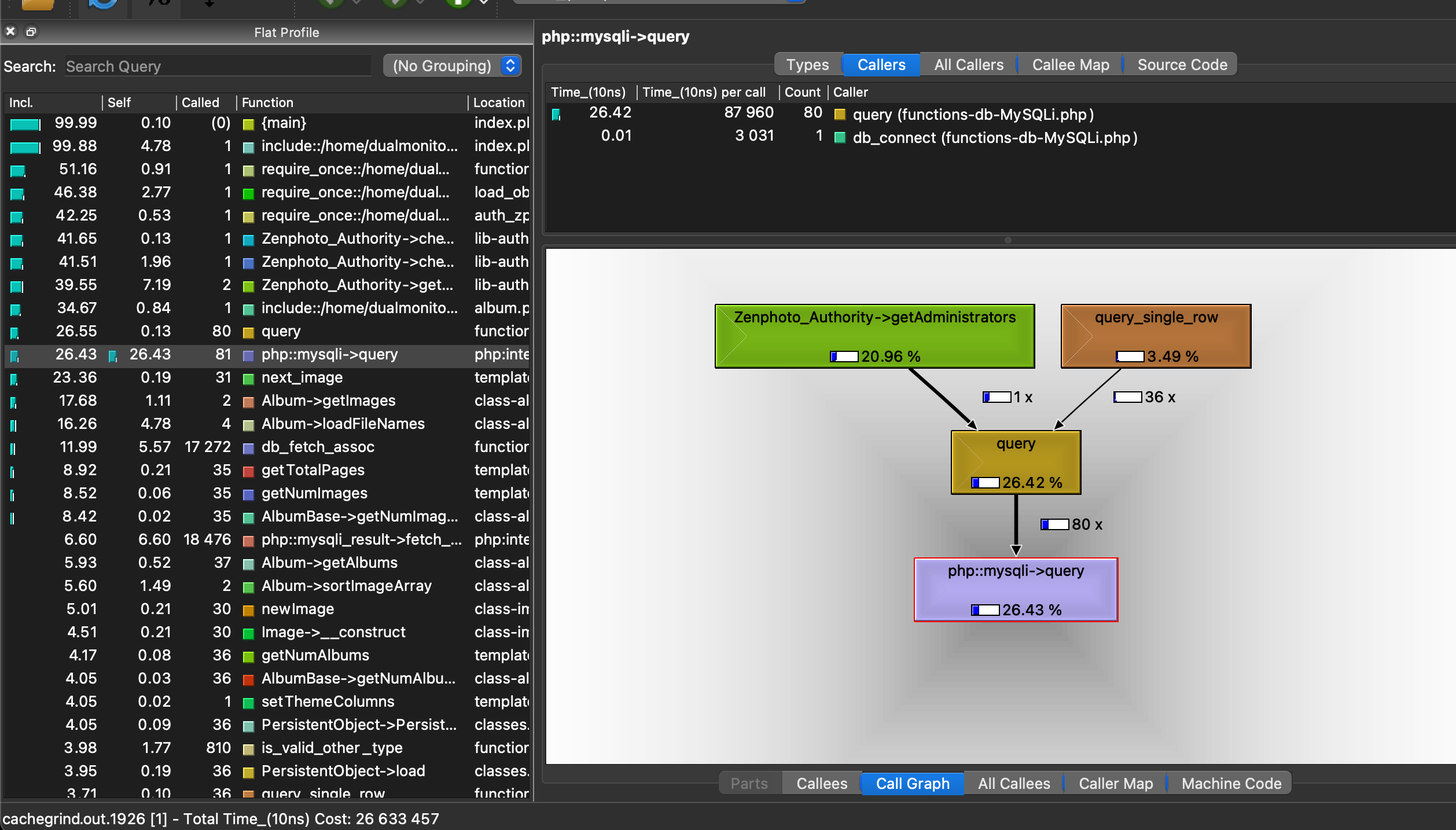
Task: Select the Zenphoto_Authority->getAdministrators graph node
Action: coord(874,336)
